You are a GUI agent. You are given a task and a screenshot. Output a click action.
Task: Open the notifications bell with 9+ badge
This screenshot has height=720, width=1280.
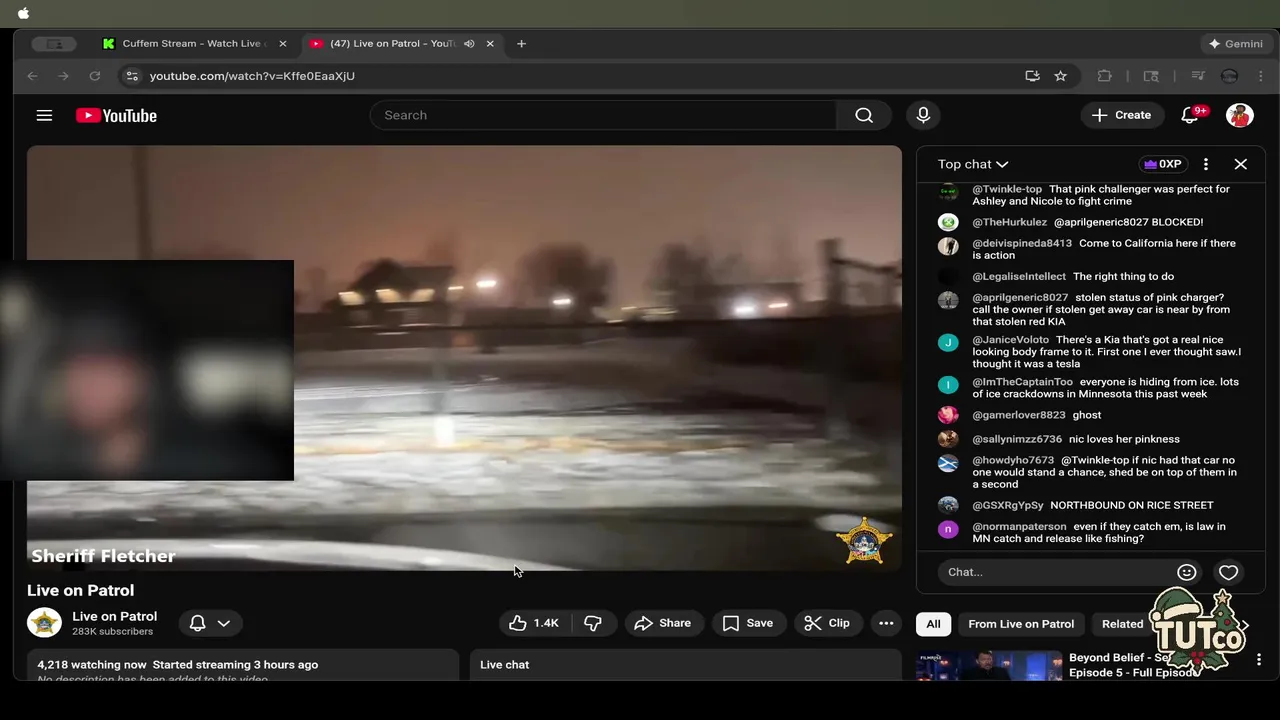[1190, 115]
